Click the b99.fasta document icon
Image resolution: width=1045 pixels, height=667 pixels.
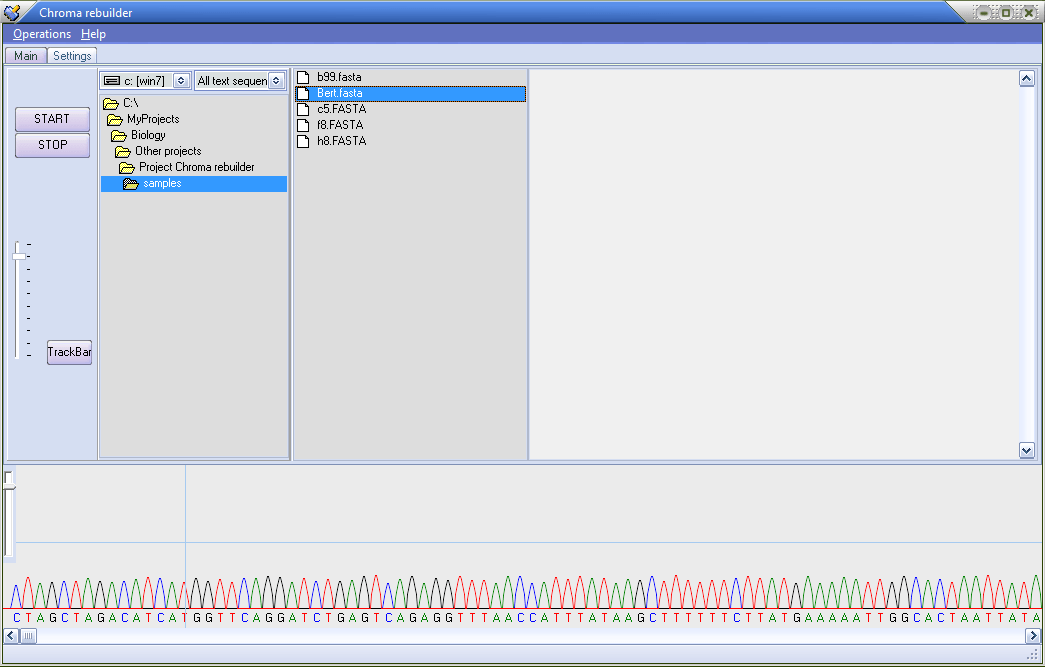303,76
